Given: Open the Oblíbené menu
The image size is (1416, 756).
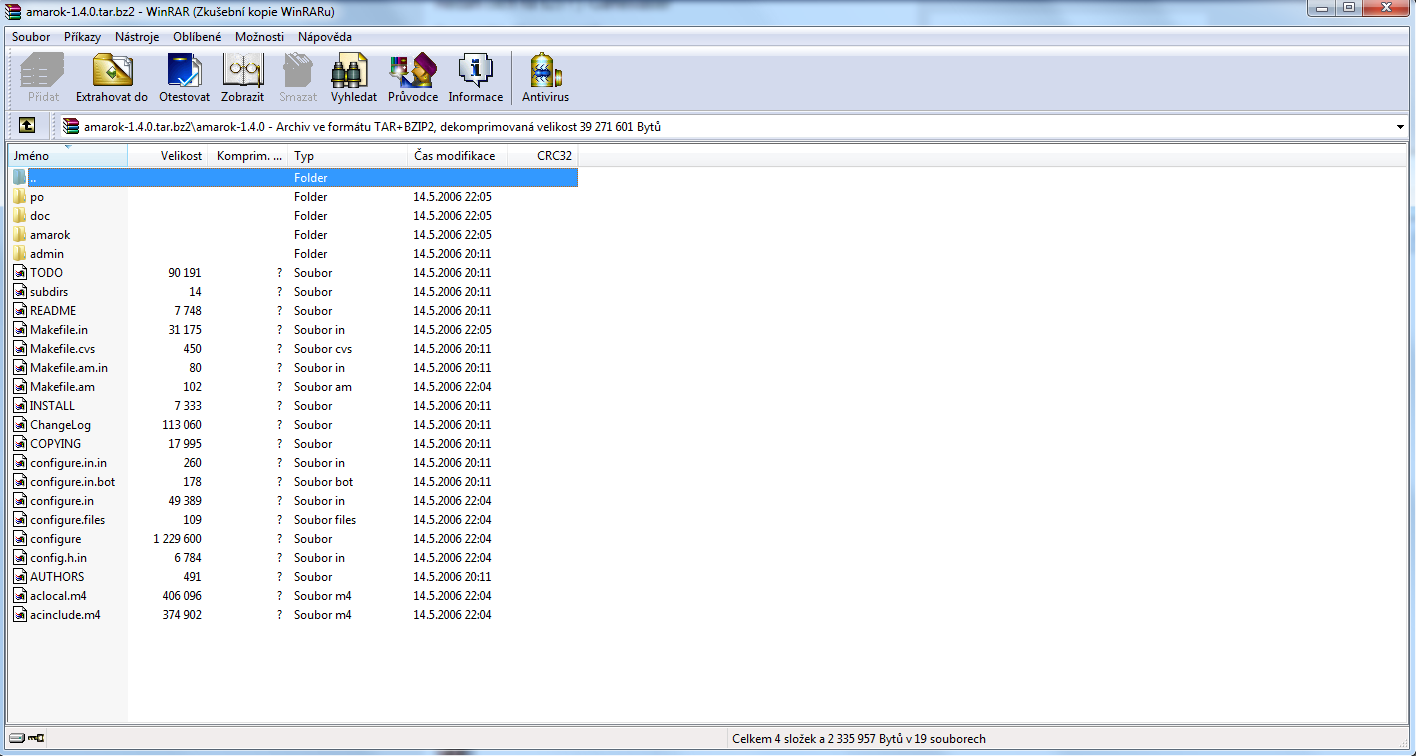Looking at the screenshot, I should pos(197,37).
